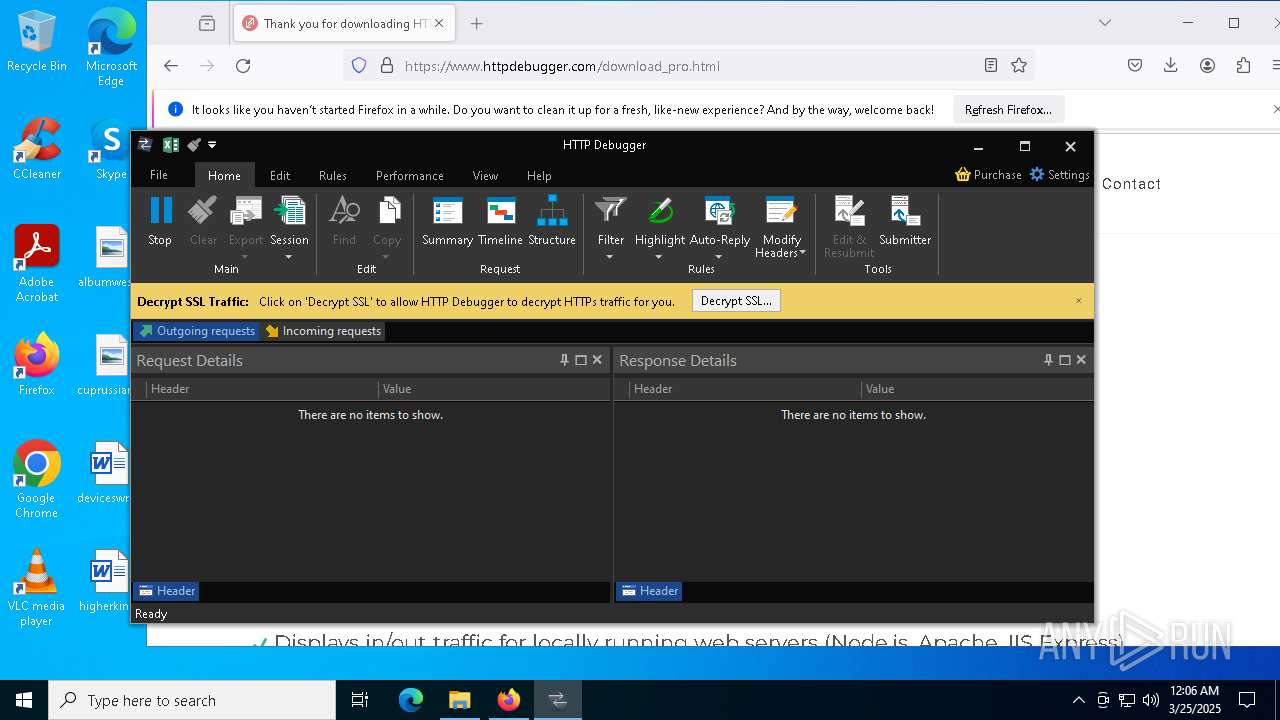Pin the Request Details panel
The image size is (1280, 720).
click(x=564, y=360)
